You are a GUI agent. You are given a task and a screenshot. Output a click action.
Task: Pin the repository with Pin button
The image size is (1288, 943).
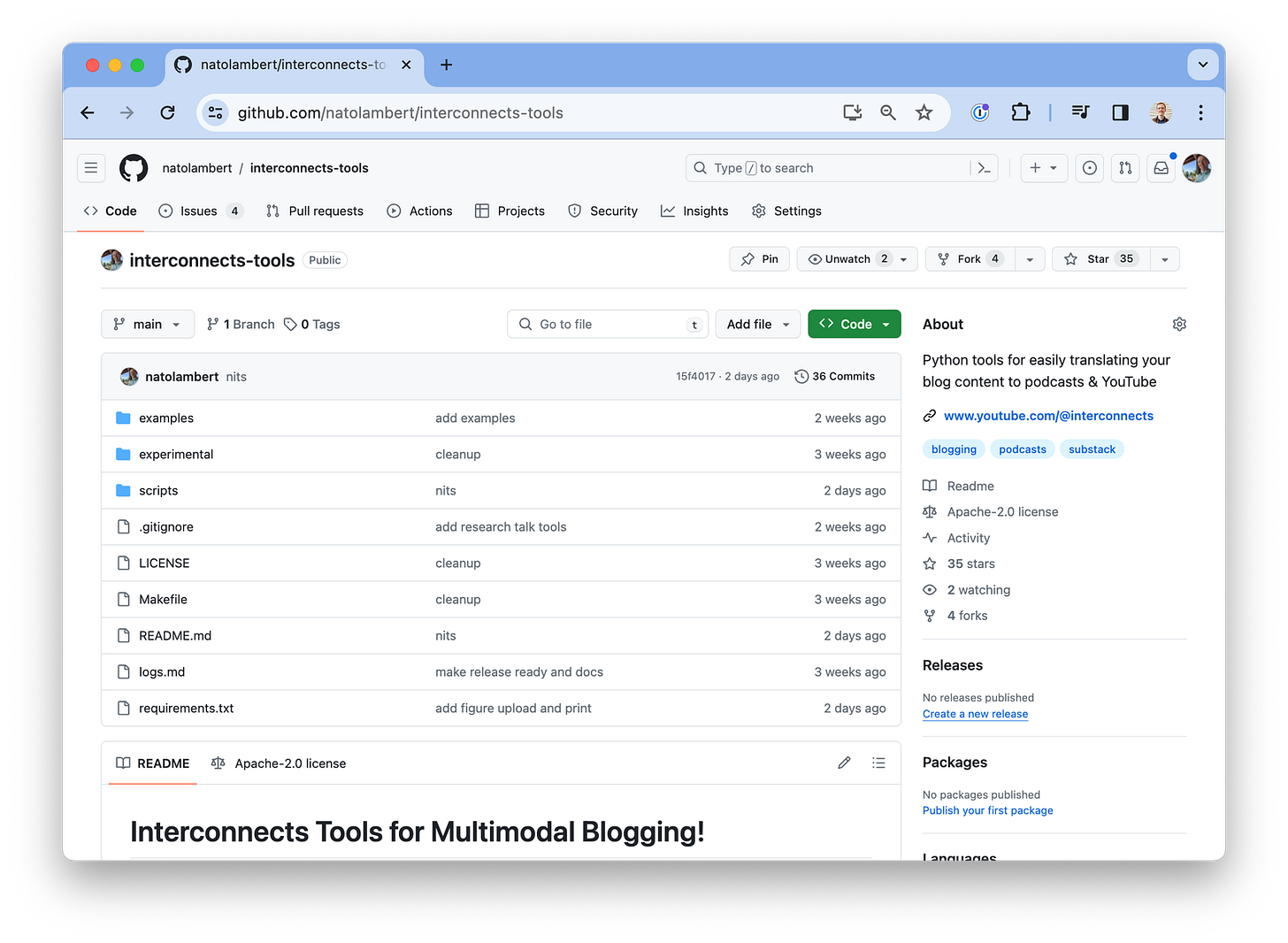pyautogui.click(x=760, y=259)
